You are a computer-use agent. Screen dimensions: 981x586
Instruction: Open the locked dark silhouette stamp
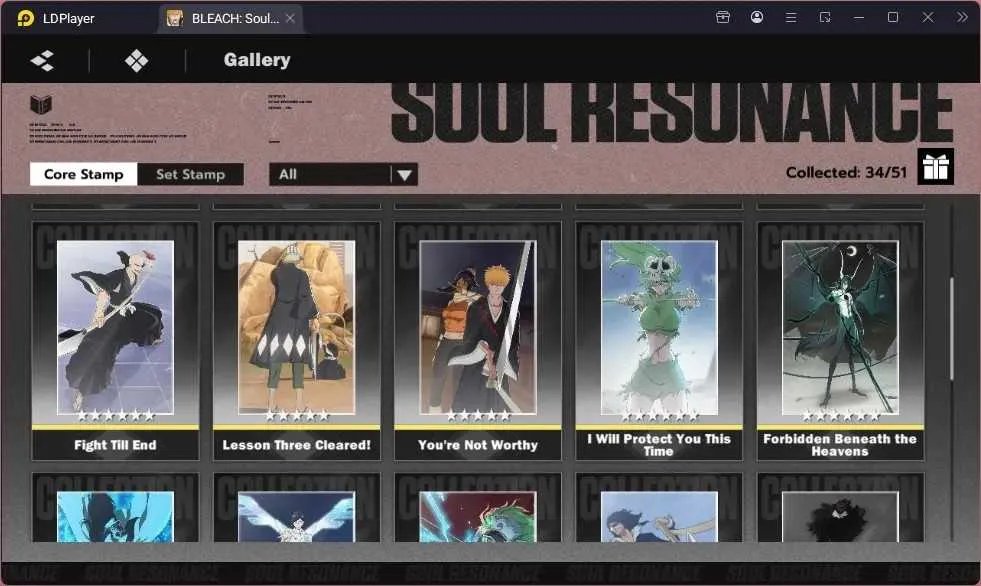(840, 507)
